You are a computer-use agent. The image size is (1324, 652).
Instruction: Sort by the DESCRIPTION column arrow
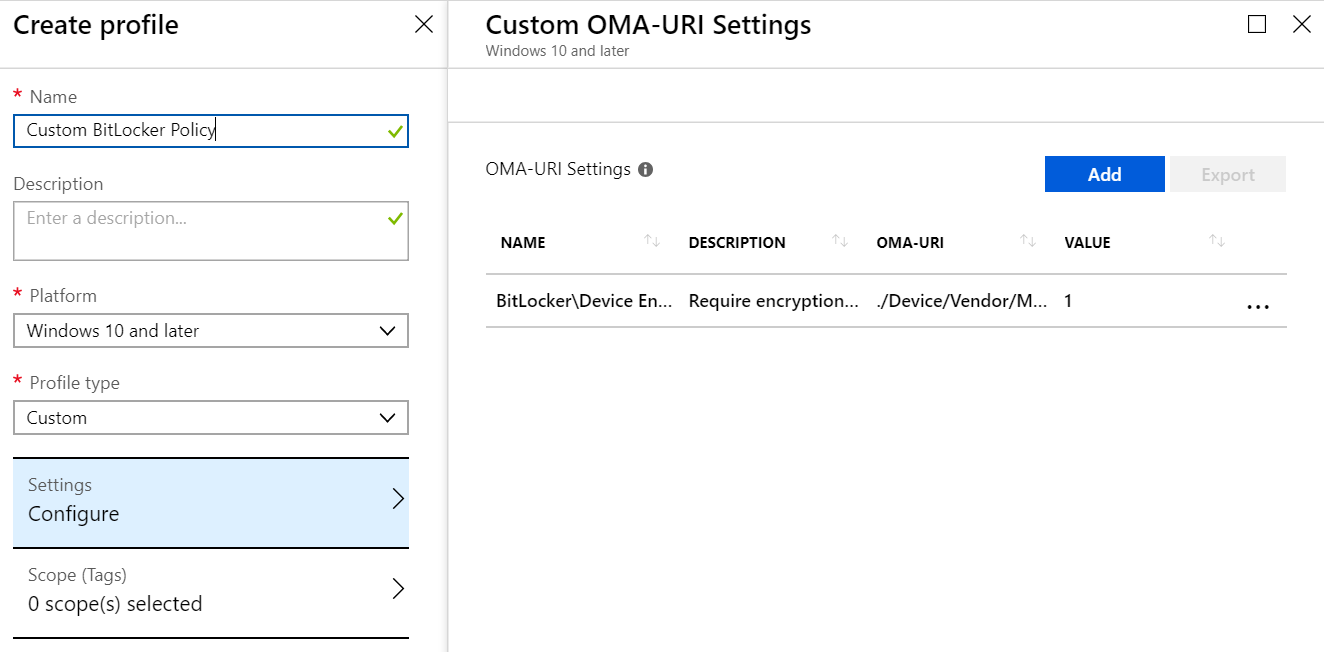coord(838,241)
